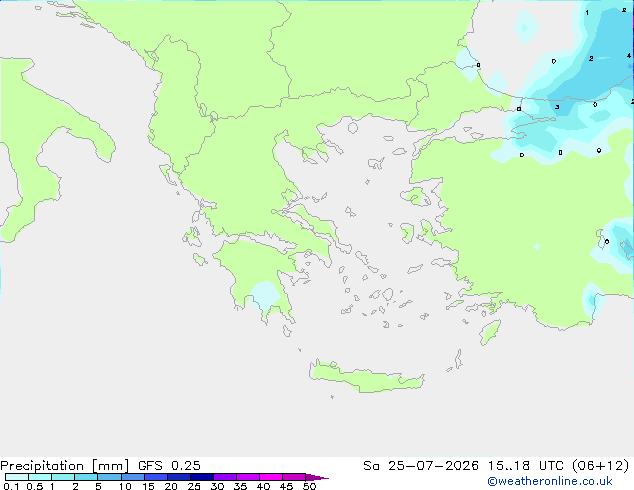Viewport: 634px width, 490px height.
Task: Click the value 4 over the Black Sea
Action: click(629, 56)
